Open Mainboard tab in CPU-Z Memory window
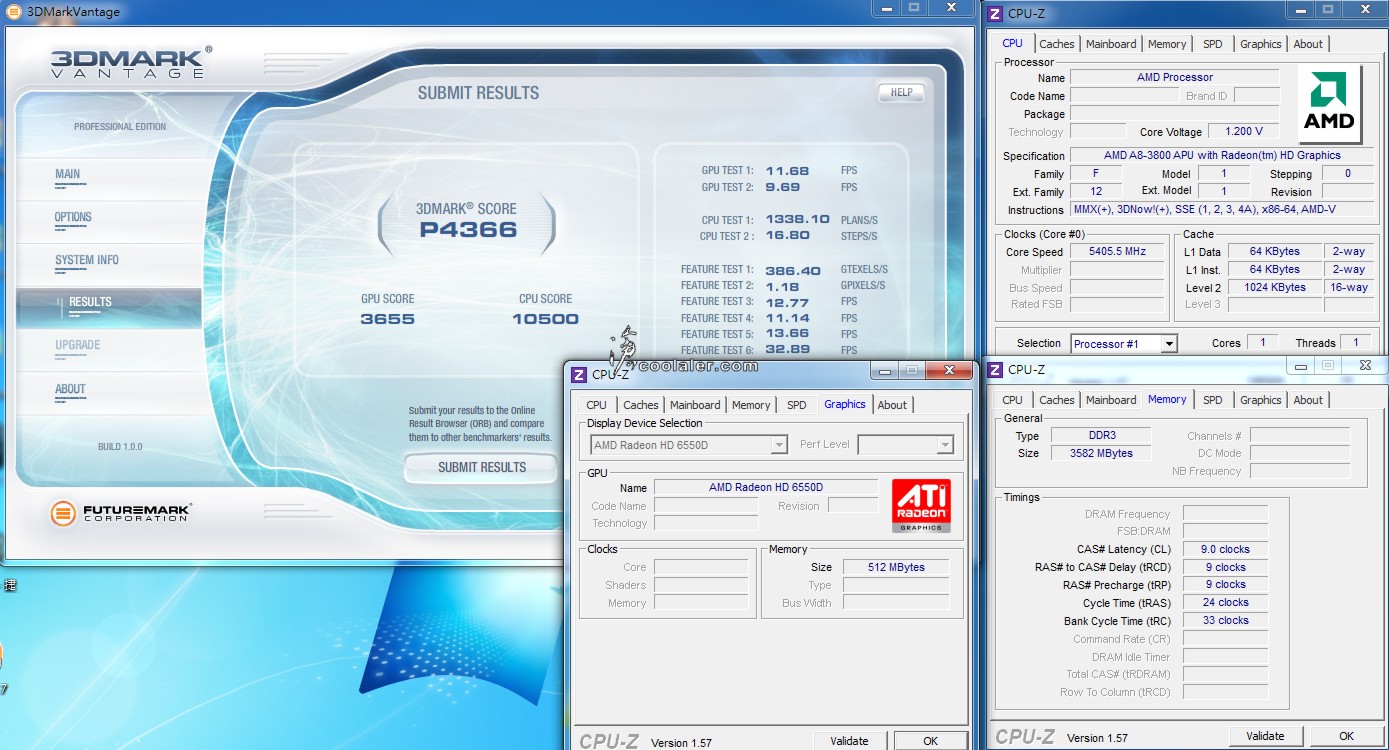This screenshot has width=1389, height=750. point(1111,400)
